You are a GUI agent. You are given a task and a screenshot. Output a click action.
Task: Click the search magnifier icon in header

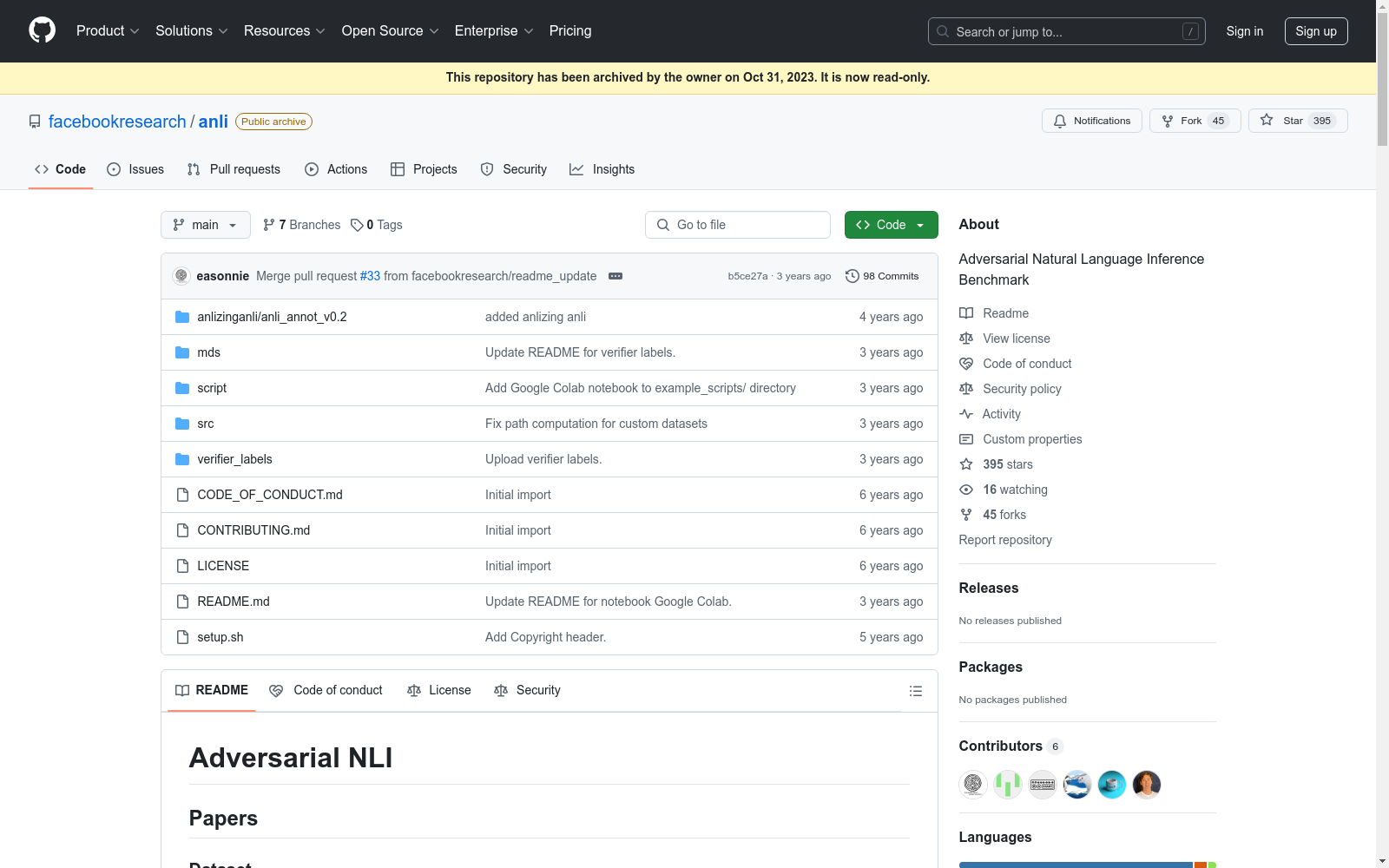[x=943, y=31]
